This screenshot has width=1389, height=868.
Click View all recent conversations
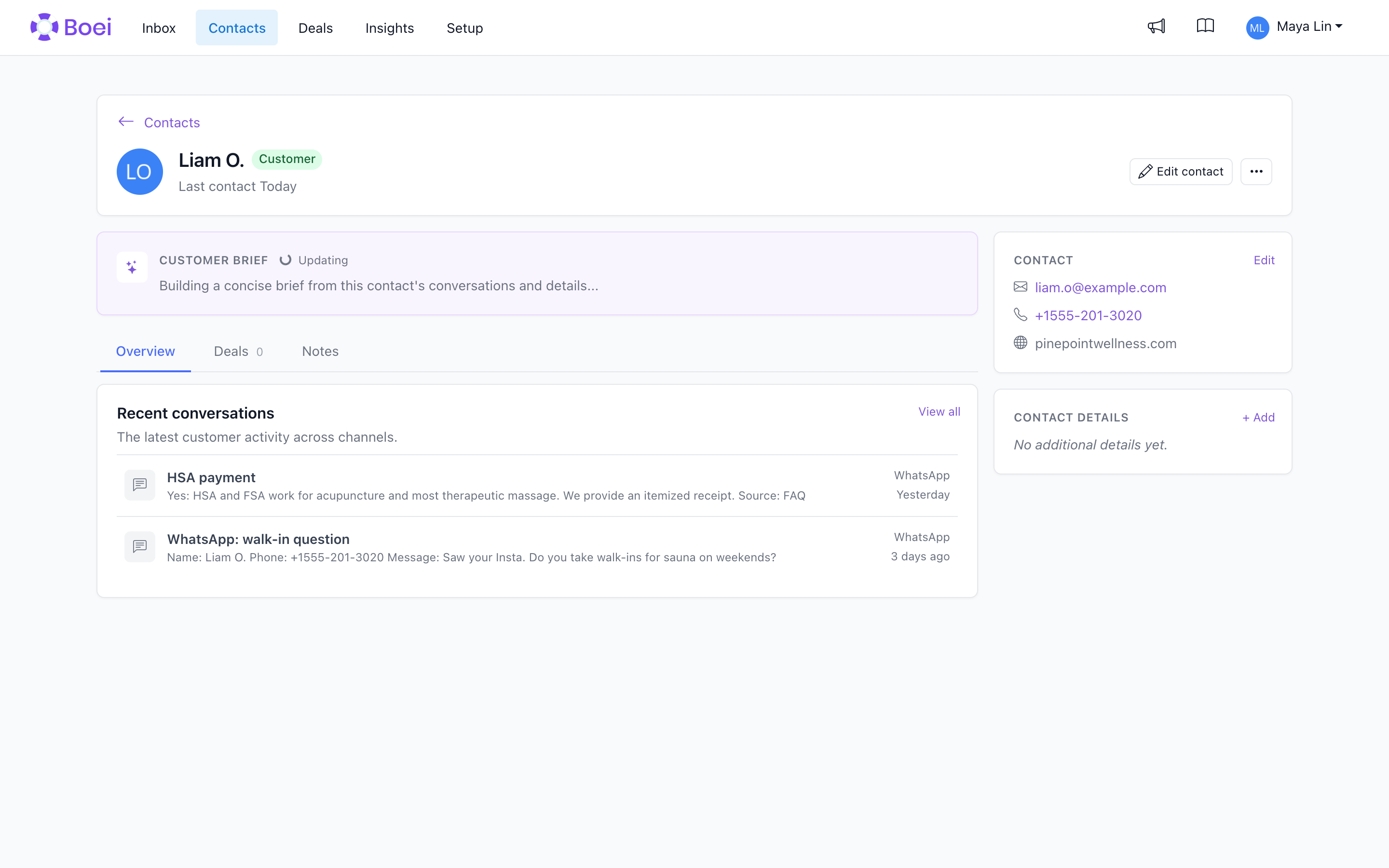(939, 412)
